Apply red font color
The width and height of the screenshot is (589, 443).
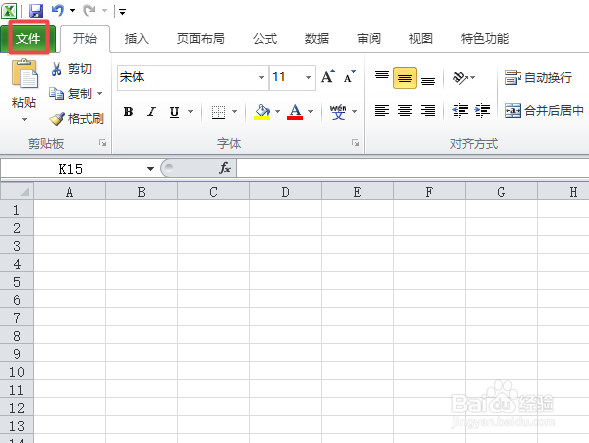point(295,112)
